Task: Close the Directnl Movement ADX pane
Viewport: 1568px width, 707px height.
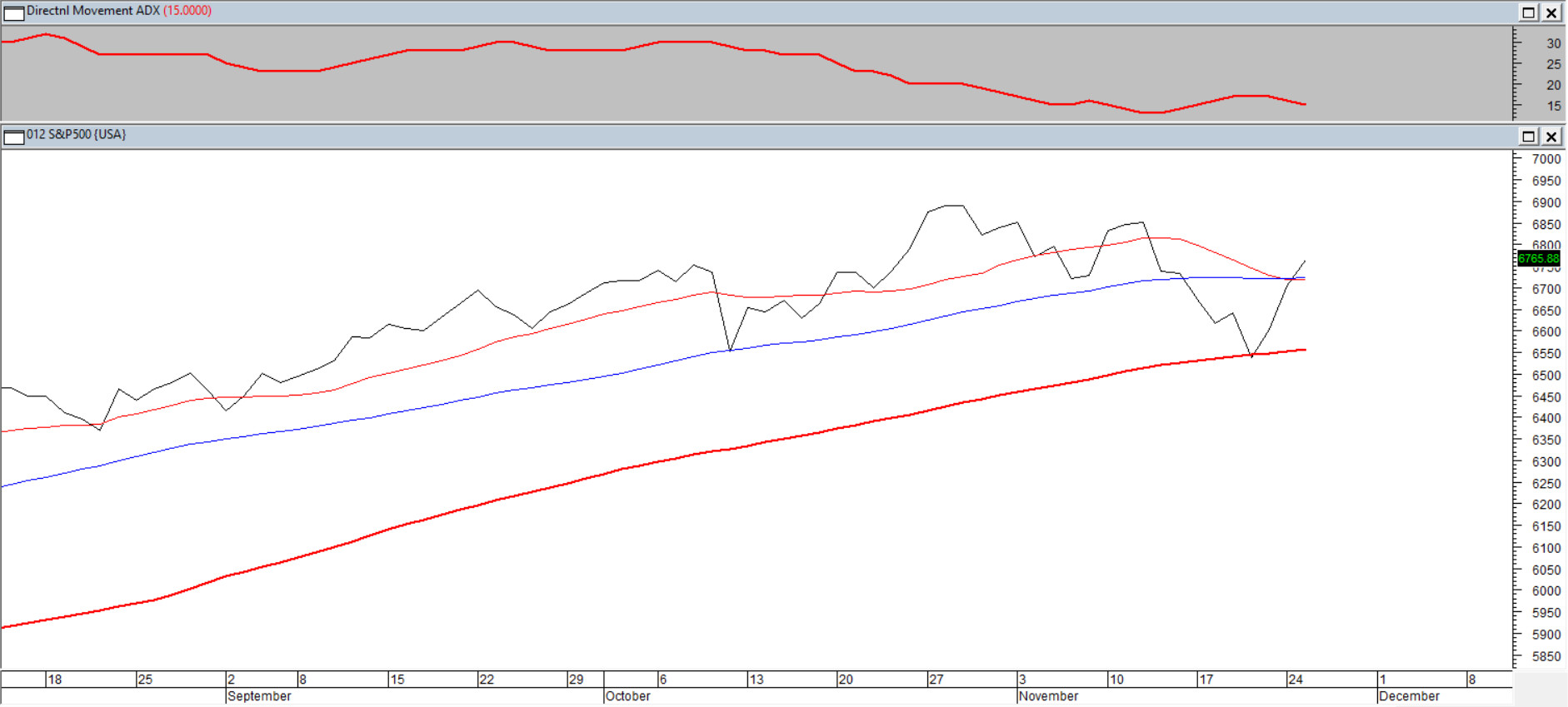Action: point(1551,12)
